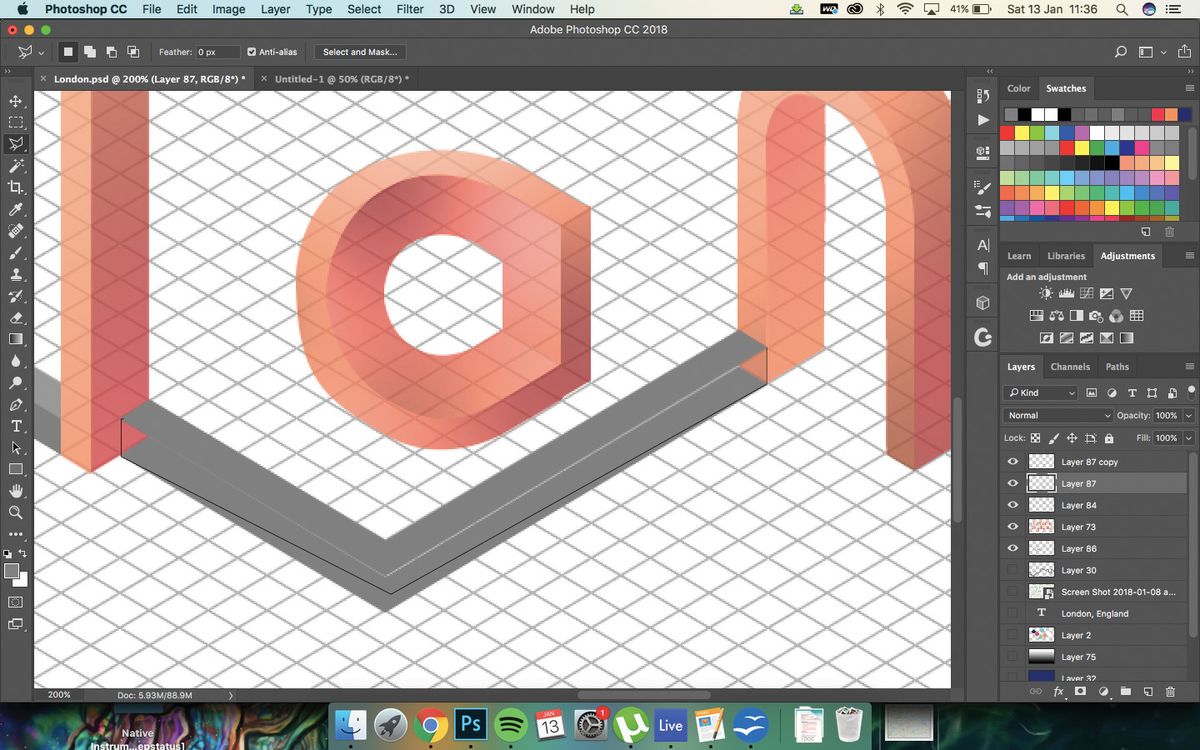Show the Layer 30 layer
Viewport: 1200px width, 750px height.
[1013, 570]
